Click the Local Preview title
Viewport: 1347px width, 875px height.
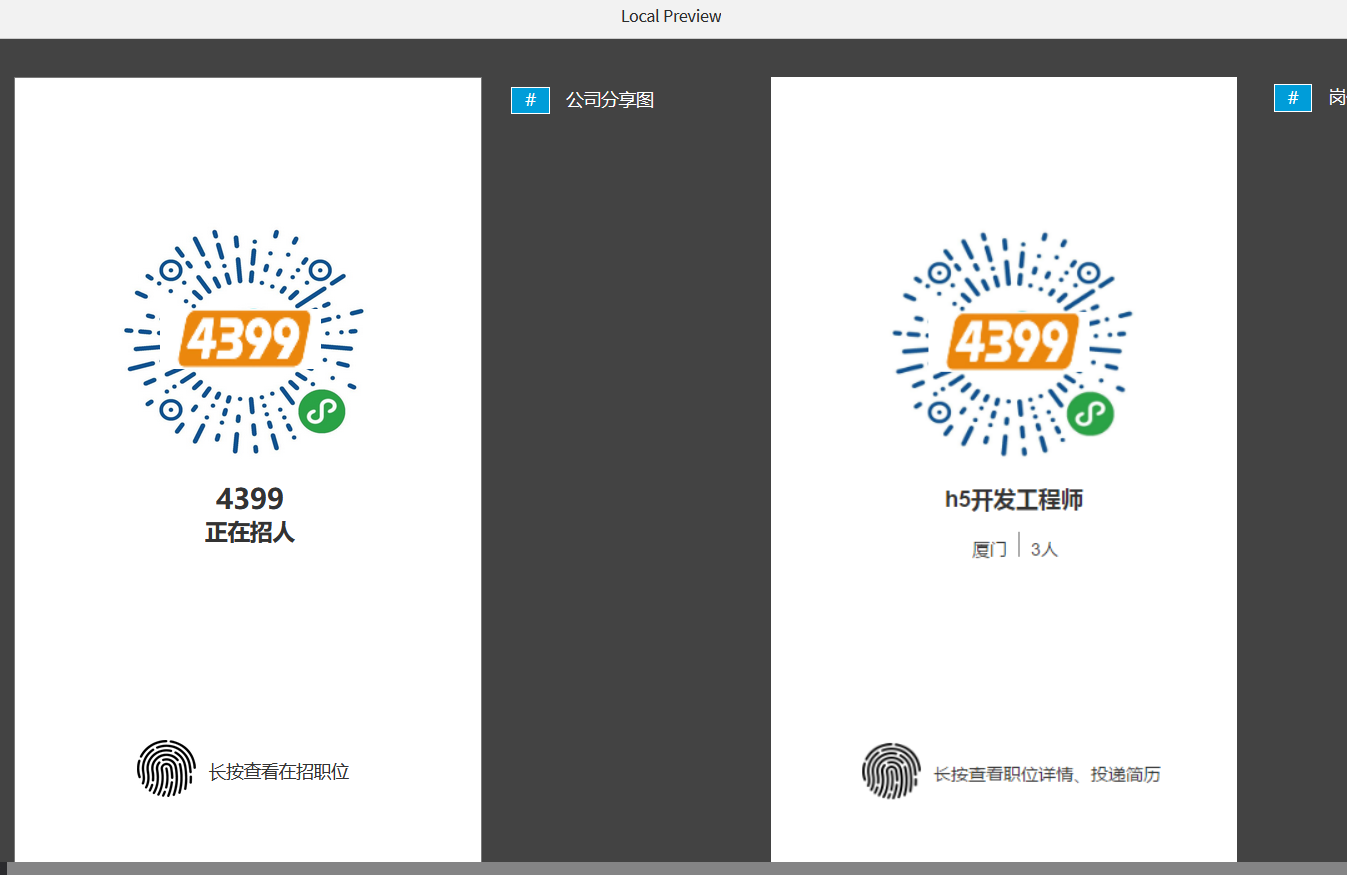671,16
